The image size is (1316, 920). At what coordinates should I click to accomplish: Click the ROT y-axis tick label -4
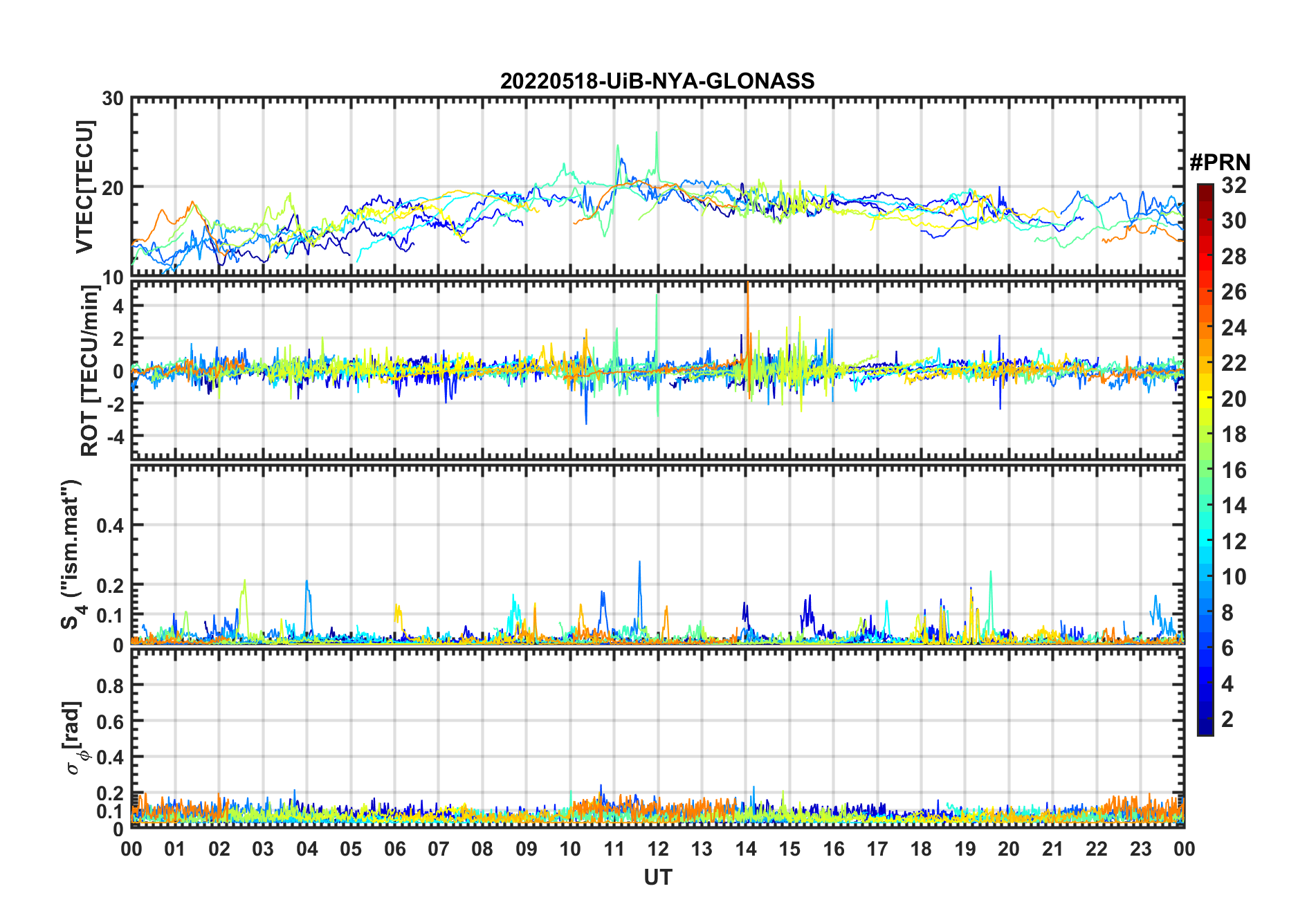pyautogui.click(x=116, y=436)
